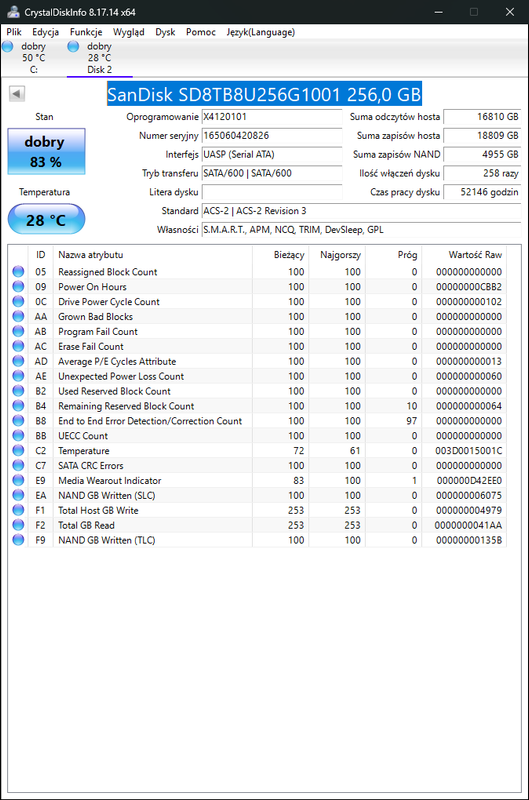
Task: Click the Temperatura label
Action: click(x=44, y=192)
